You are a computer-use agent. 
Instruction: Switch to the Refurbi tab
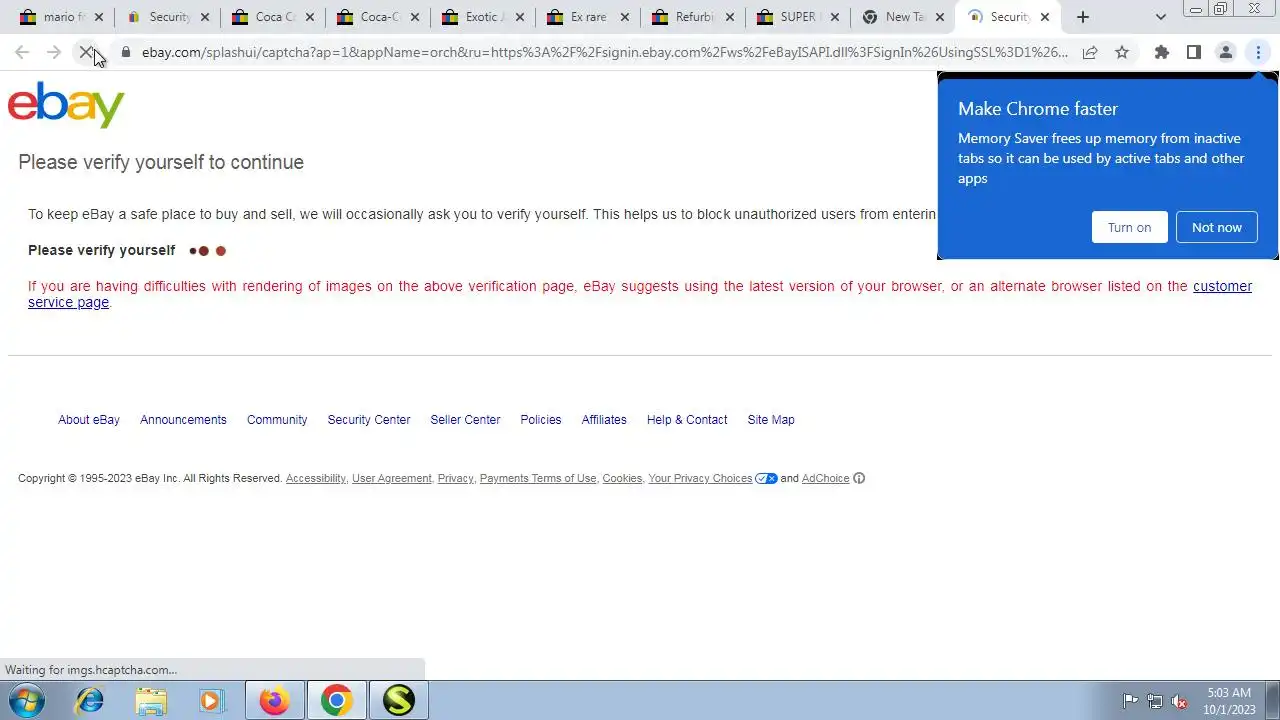click(695, 17)
